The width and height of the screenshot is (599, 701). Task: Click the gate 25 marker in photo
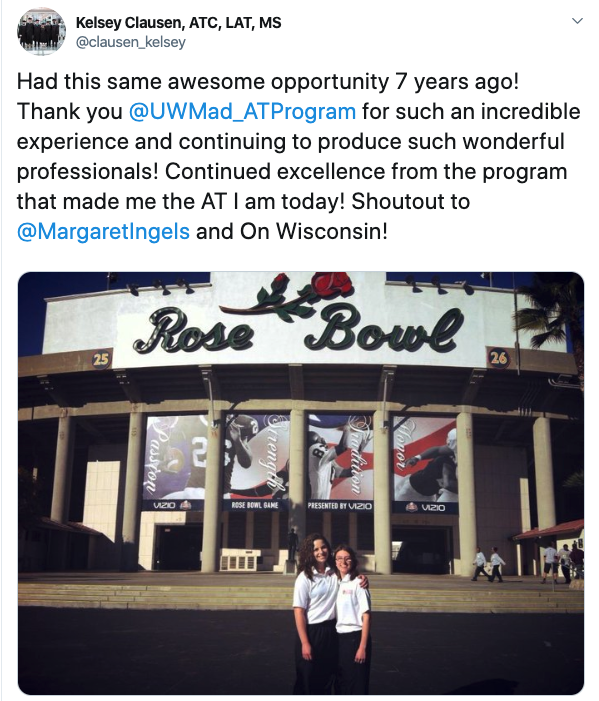pos(101,359)
